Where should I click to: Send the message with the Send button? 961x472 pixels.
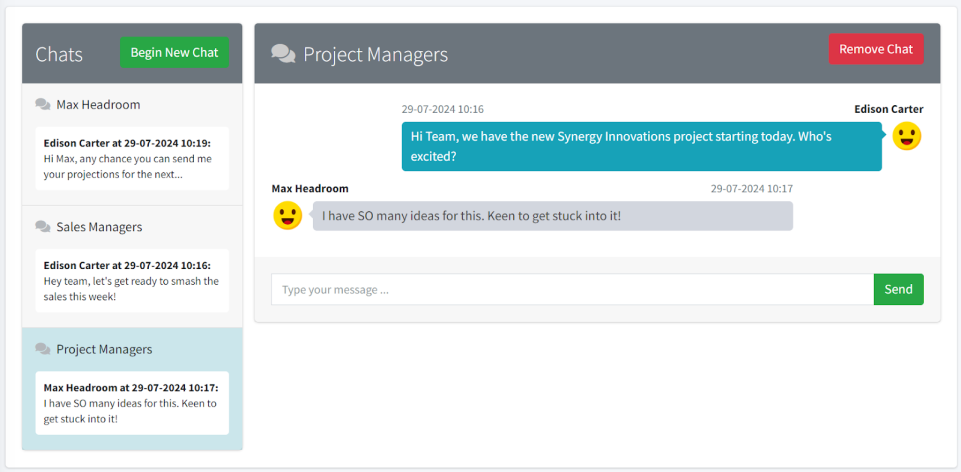[x=898, y=289]
